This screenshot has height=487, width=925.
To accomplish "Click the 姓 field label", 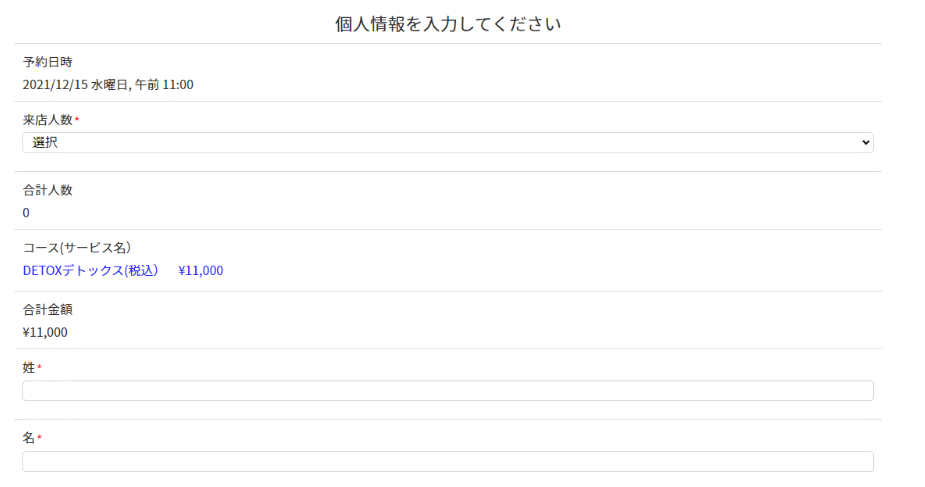I will pyautogui.click(x=29, y=368).
